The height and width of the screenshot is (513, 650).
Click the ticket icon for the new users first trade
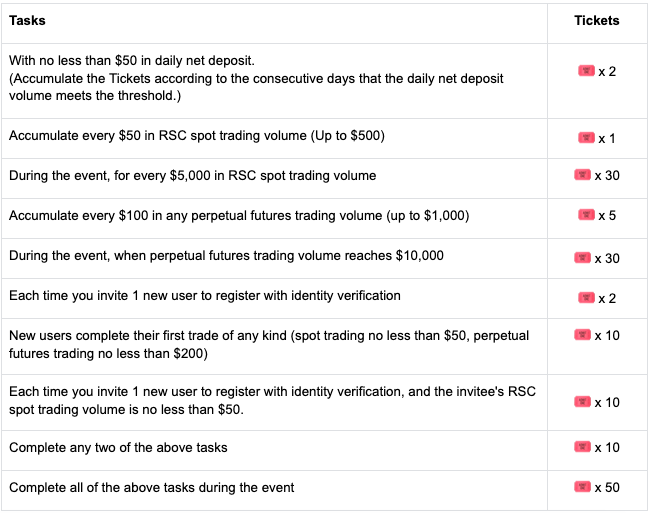(582, 335)
